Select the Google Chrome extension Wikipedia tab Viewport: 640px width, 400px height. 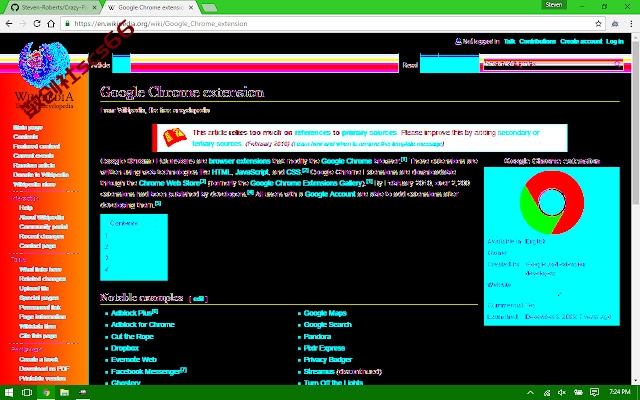(x=150, y=7)
